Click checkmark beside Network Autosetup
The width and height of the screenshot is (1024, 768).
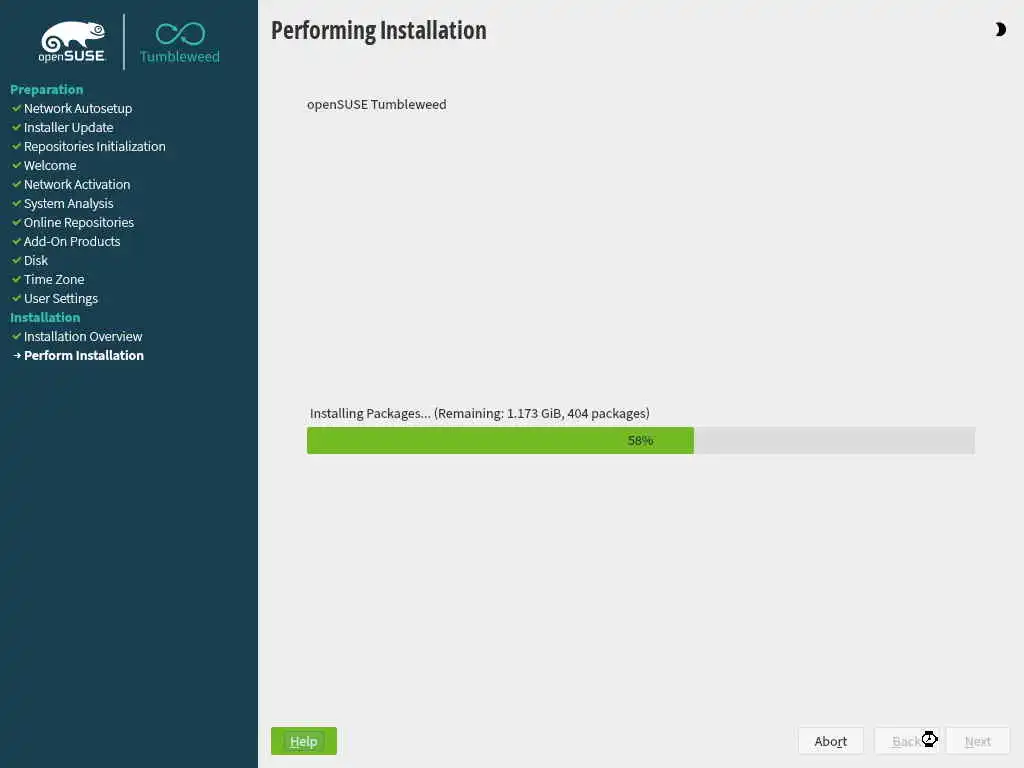16,108
